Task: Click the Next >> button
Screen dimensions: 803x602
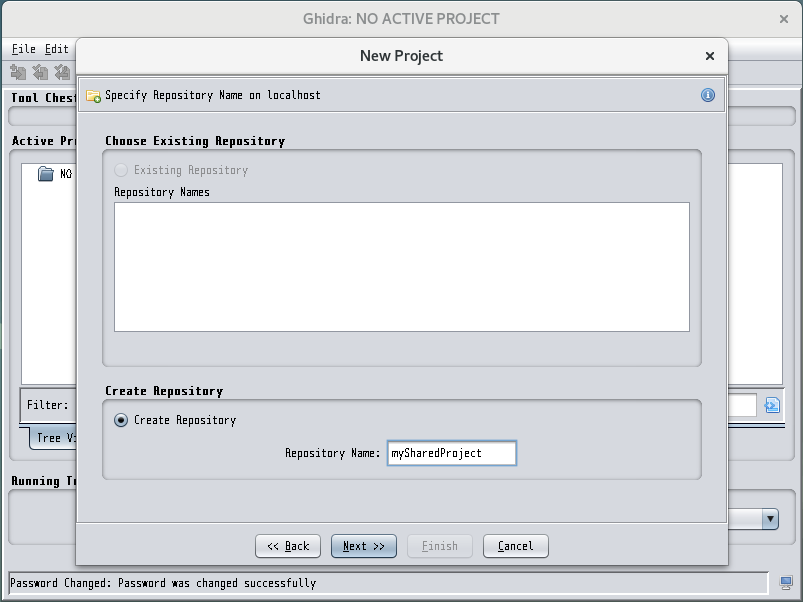Action: tap(364, 546)
